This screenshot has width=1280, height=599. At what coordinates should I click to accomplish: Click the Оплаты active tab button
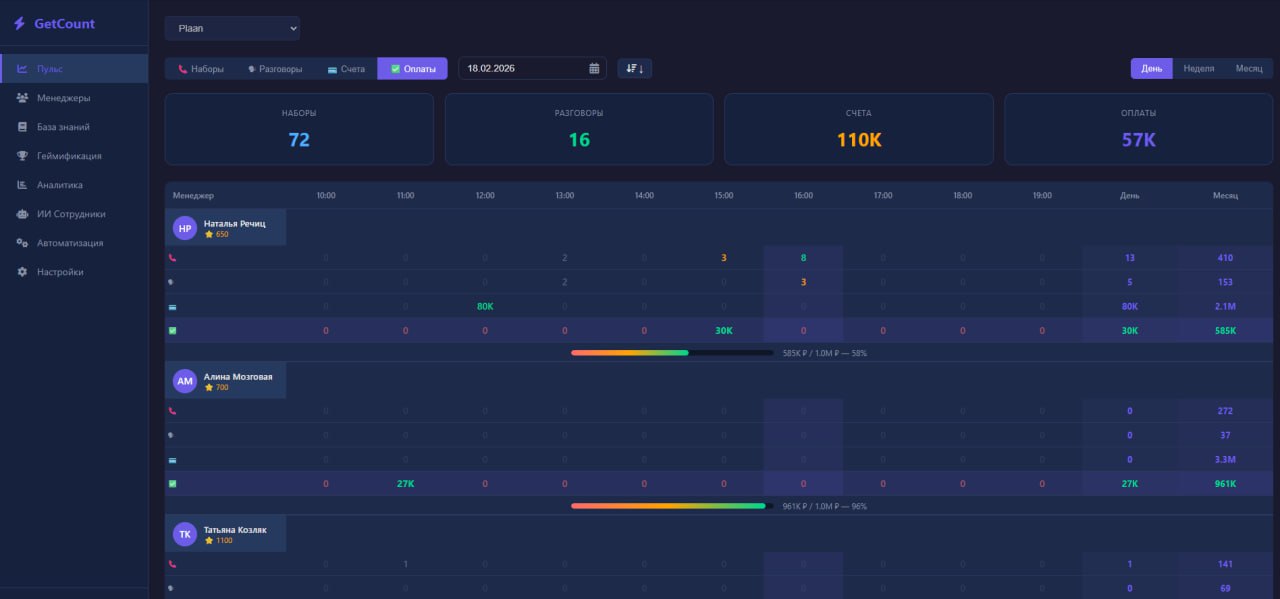(x=412, y=69)
